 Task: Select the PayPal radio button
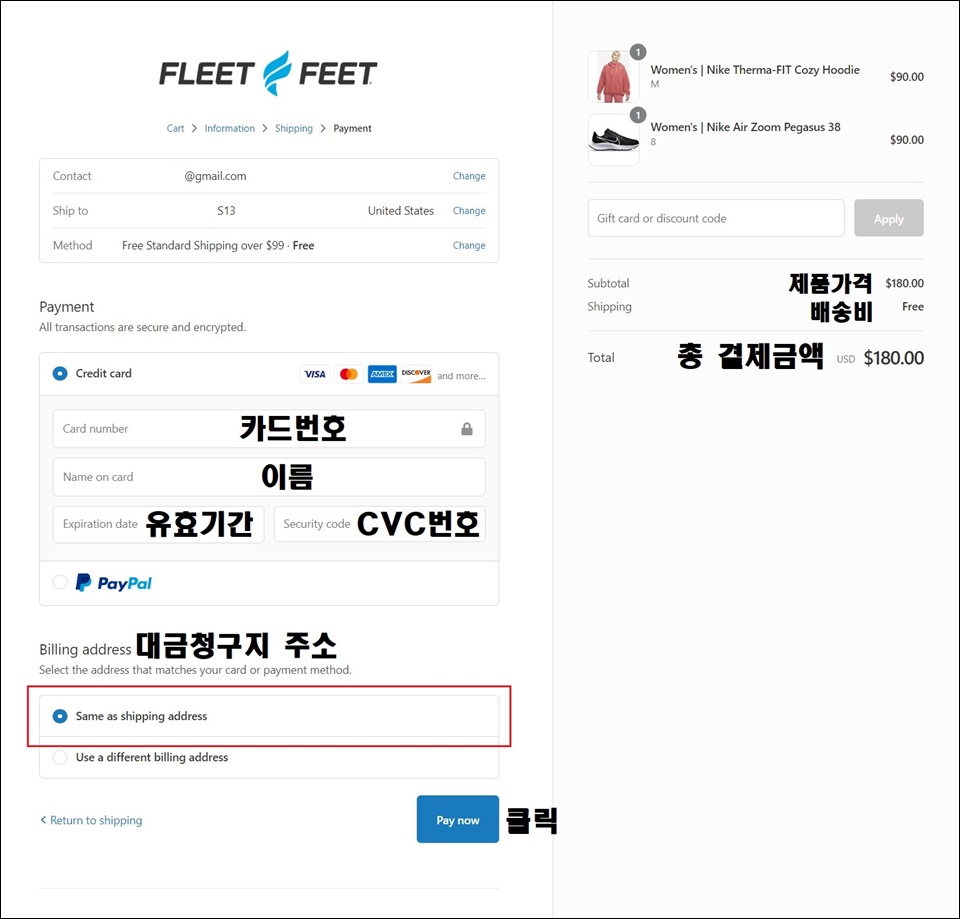click(60, 582)
